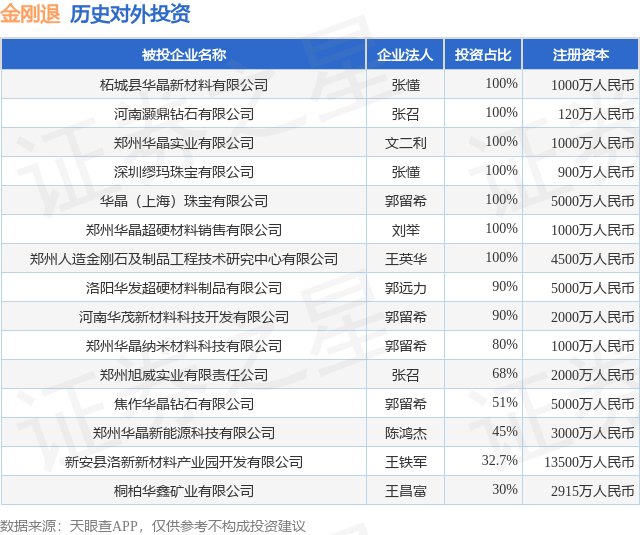
Task: Click 柘城县华晶新材料有限公司 company name
Action: (184, 85)
